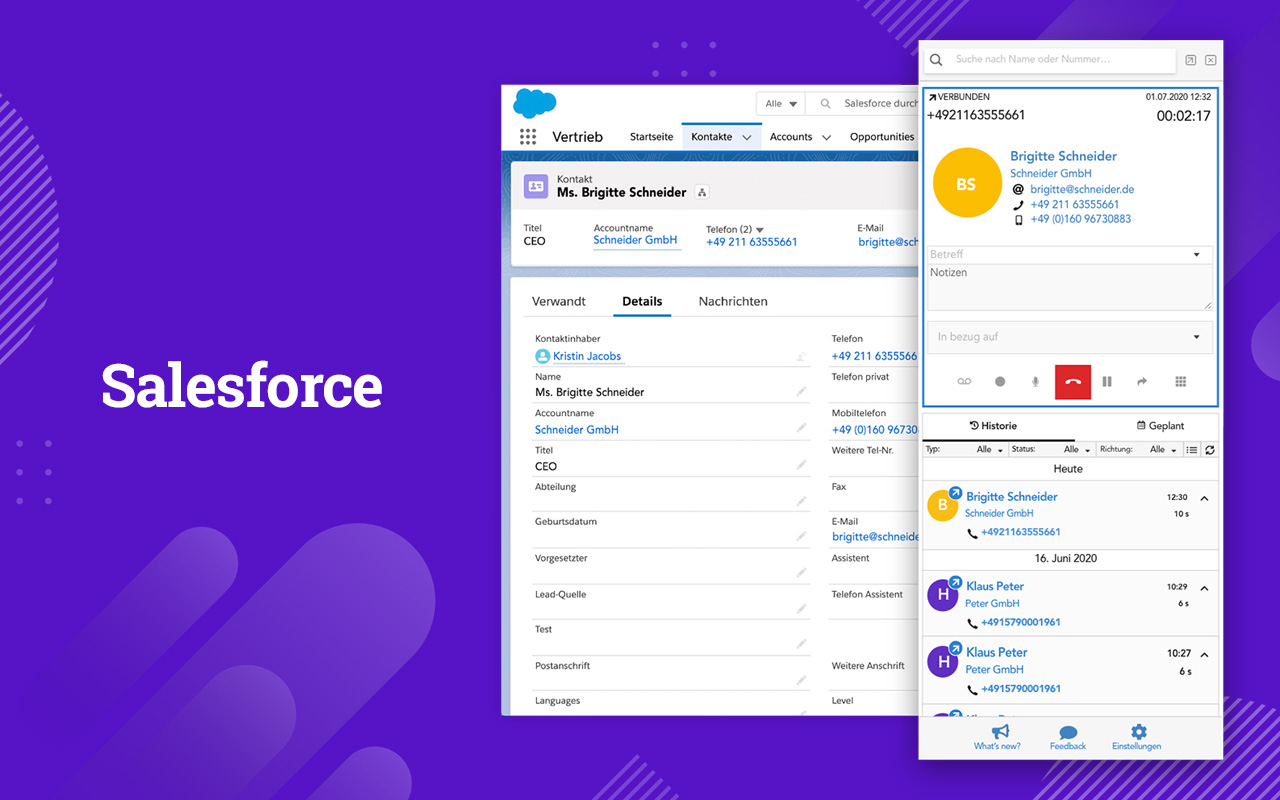The height and width of the screenshot is (800, 1280).
Task: Start recording the call
Action: click(1000, 382)
